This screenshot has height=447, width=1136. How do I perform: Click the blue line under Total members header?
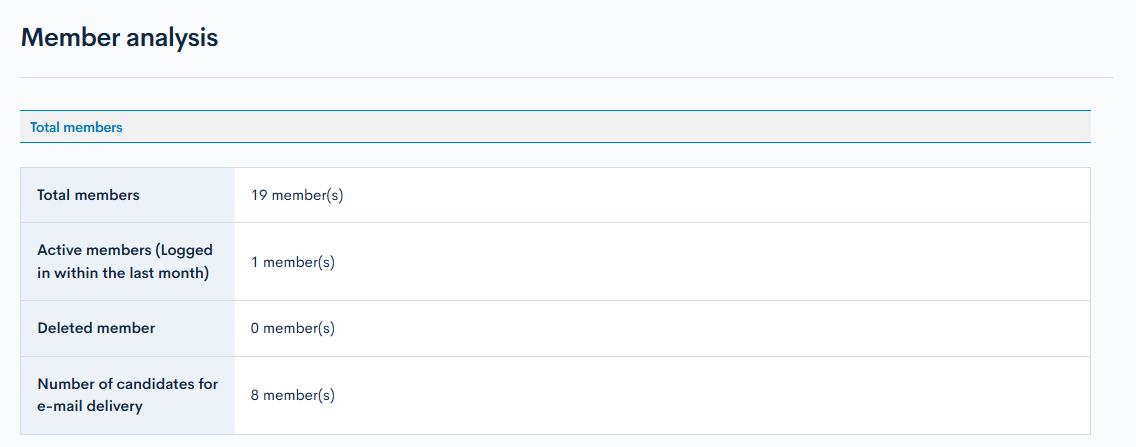coord(555,142)
